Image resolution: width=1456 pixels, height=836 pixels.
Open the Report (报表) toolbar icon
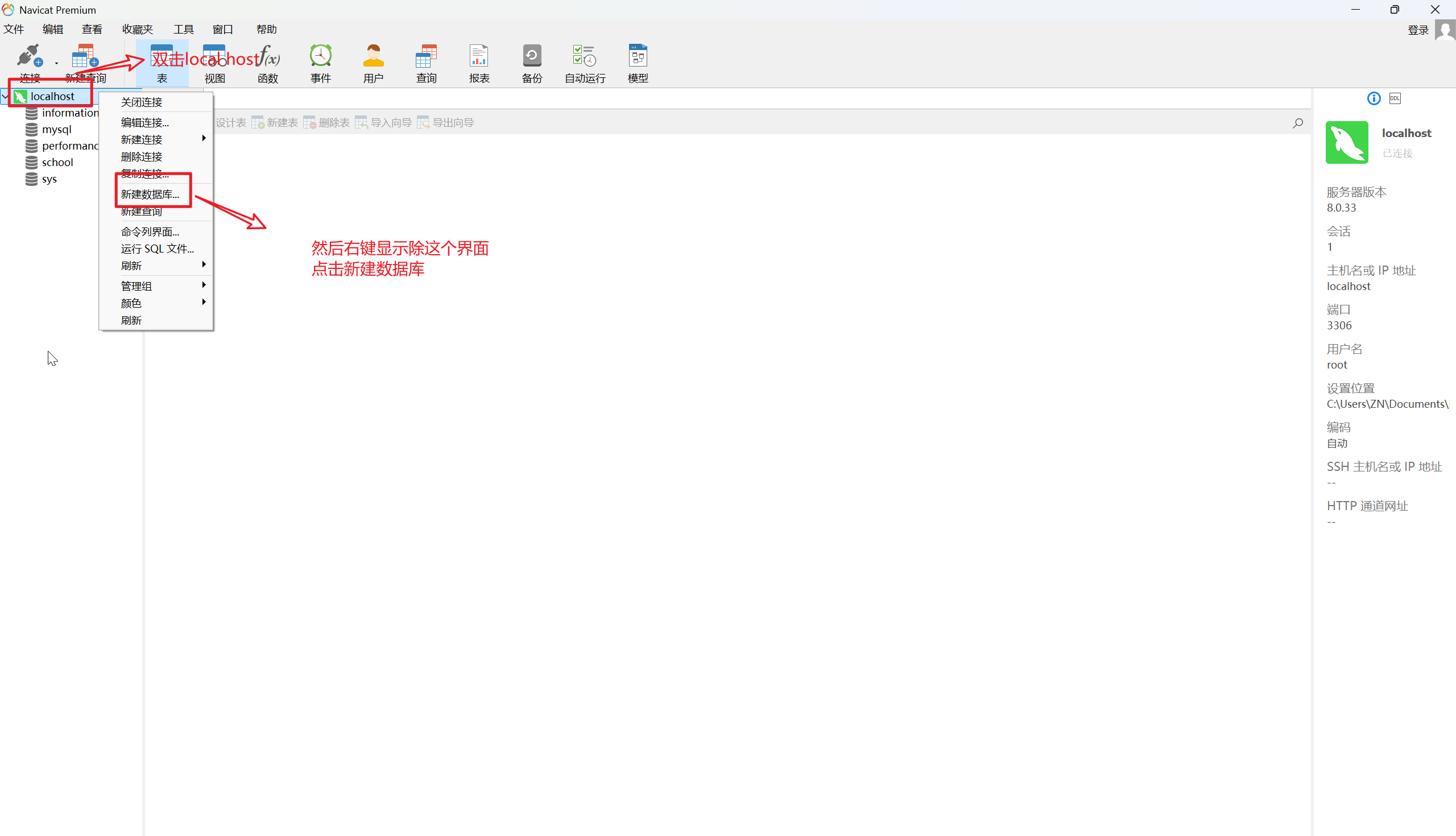pyautogui.click(x=479, y=57)
